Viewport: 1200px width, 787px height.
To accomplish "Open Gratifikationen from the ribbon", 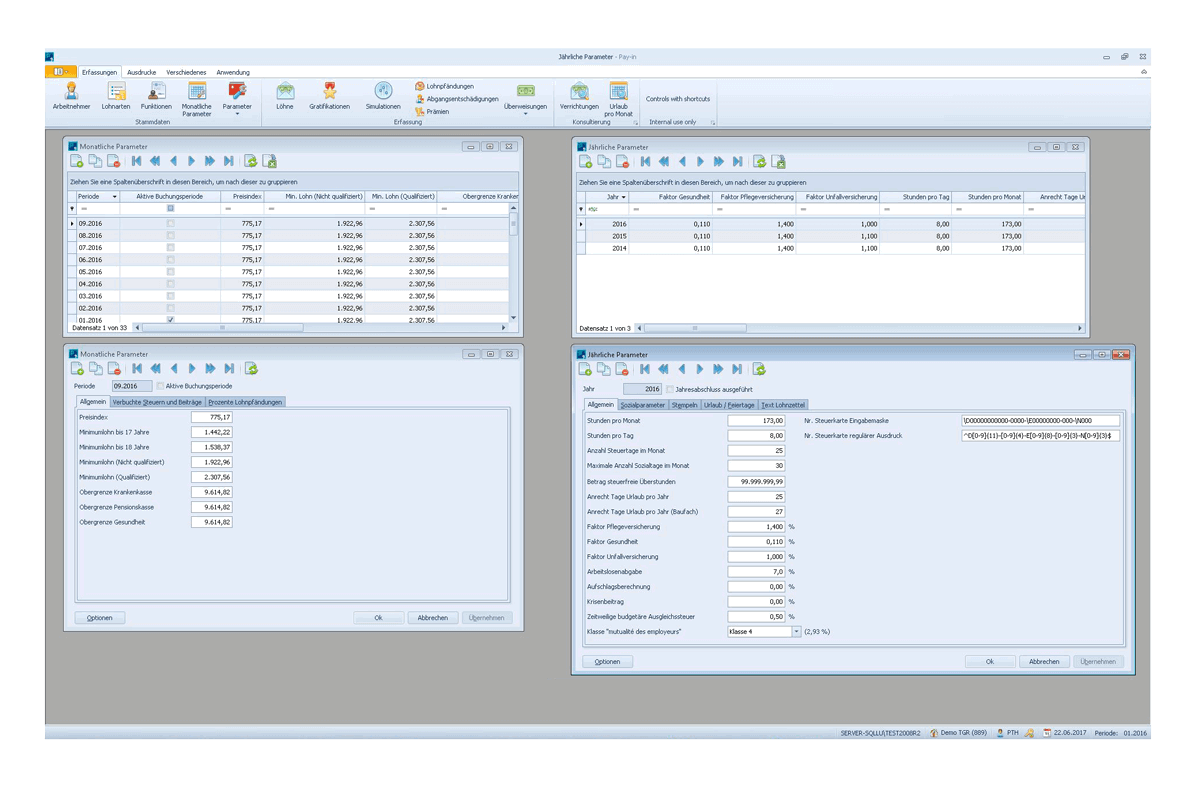I will coord(329,98).
